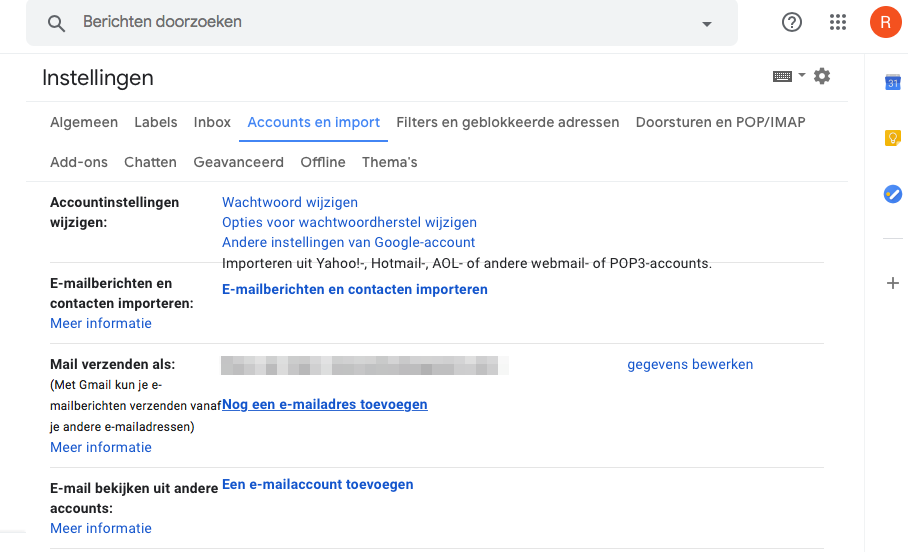Viewport: 908px width, 552px height.
Task: Open Google Keep lightbulb icon
Action: 892,138
